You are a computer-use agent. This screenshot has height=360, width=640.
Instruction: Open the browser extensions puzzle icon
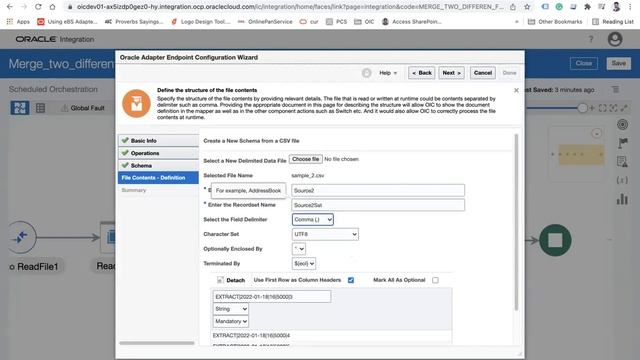click(x=587, y=7)
